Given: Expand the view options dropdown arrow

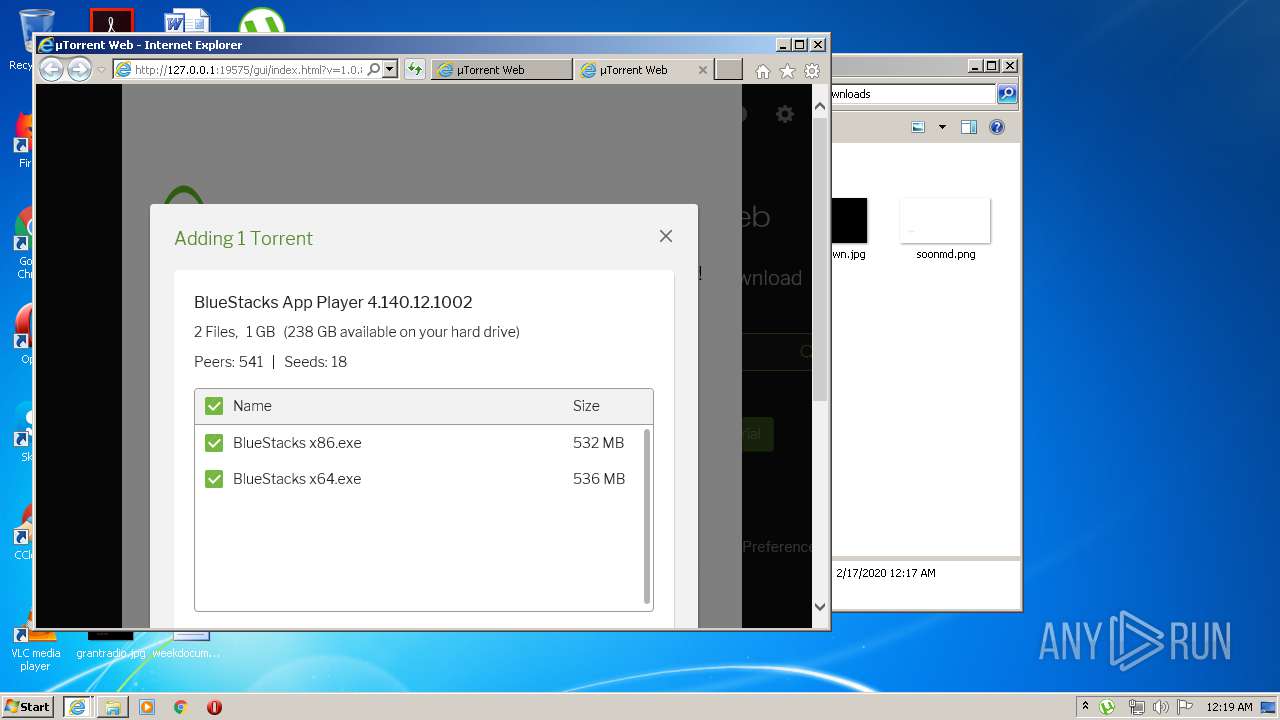Looking at the screenshot, I should (x=942, y=127).
